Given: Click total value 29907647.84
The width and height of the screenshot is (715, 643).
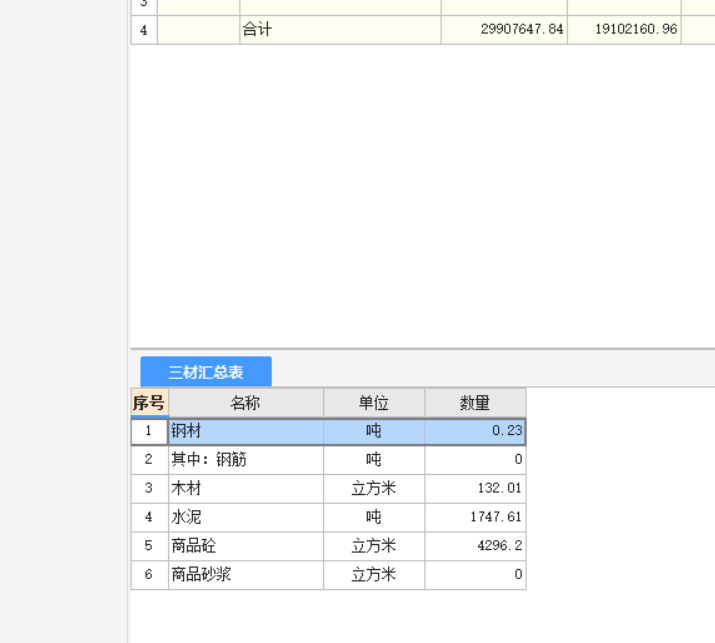Looking at the screenshot, I should (504, 30).
